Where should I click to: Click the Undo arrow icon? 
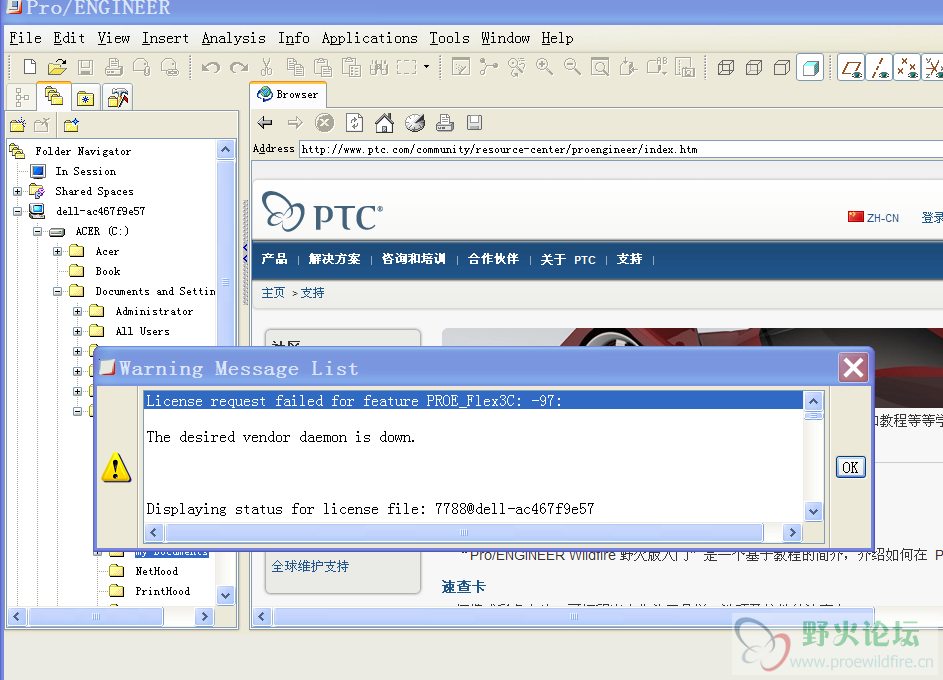pyautogui.click(x=210, y=67)
